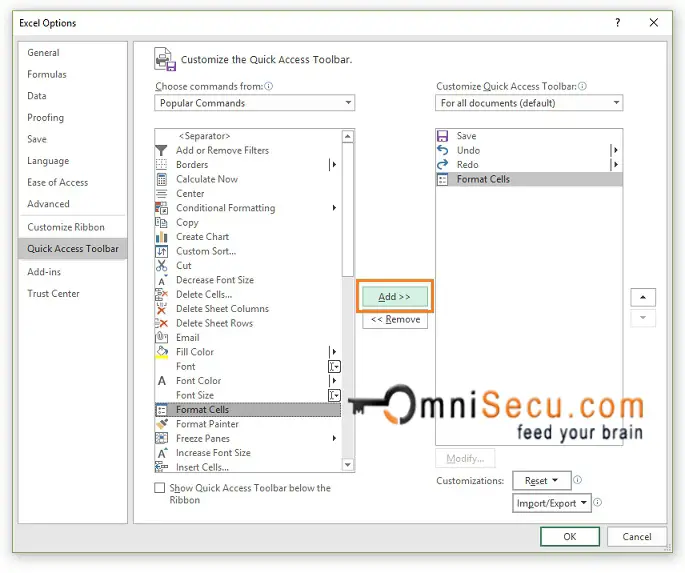Expand the Fill Color submenu arrow
The height and width of the screenshot is (573, 685).
click(x=333, y=352)
